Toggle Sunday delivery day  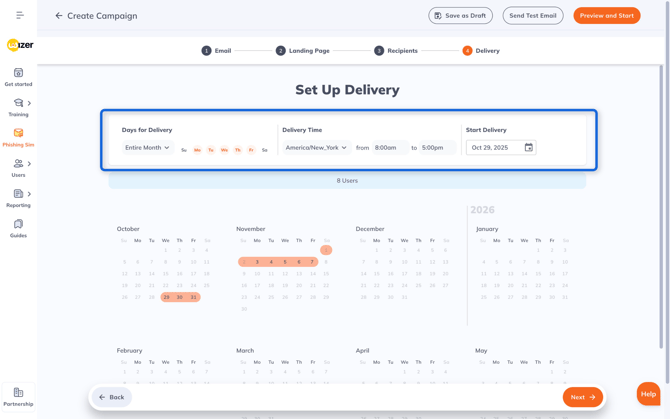click(x=184, y=150)
